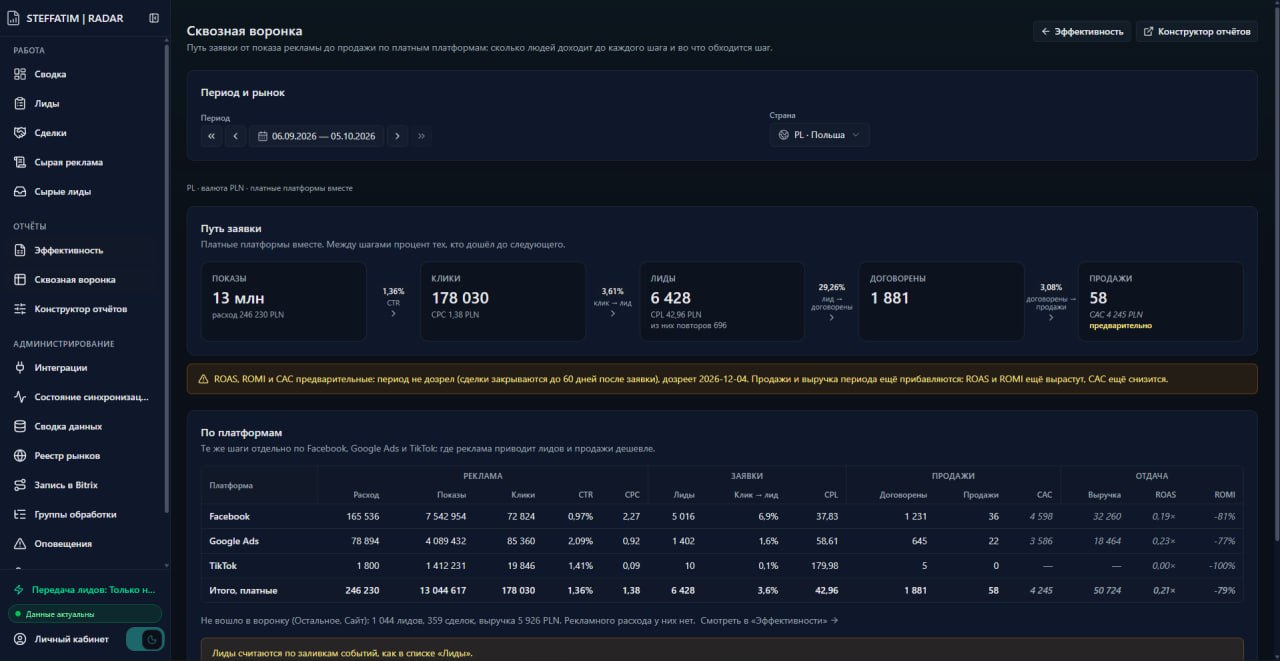This screenshot has height=661, width=1280.
Task: Click the предварительно label in Продажи card
Action: [x=1120, y=325]
